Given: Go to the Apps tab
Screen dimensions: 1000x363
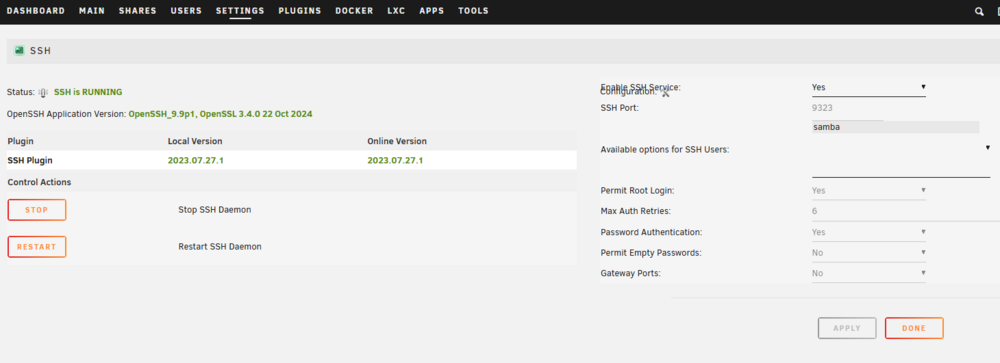Looking at the screenshot, I should click(432, 11).
